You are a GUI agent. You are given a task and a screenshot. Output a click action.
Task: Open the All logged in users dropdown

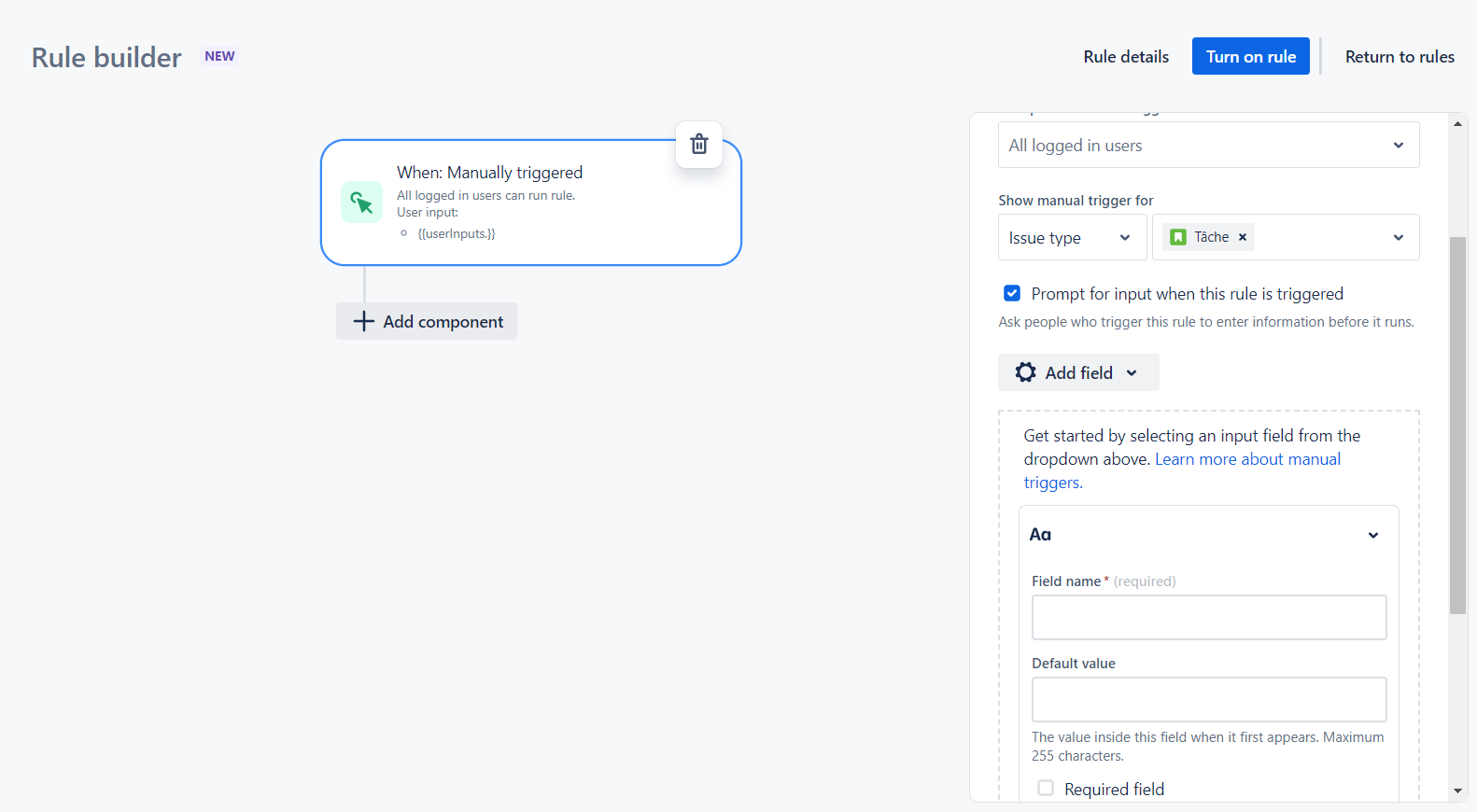(x=1209, y=145)
